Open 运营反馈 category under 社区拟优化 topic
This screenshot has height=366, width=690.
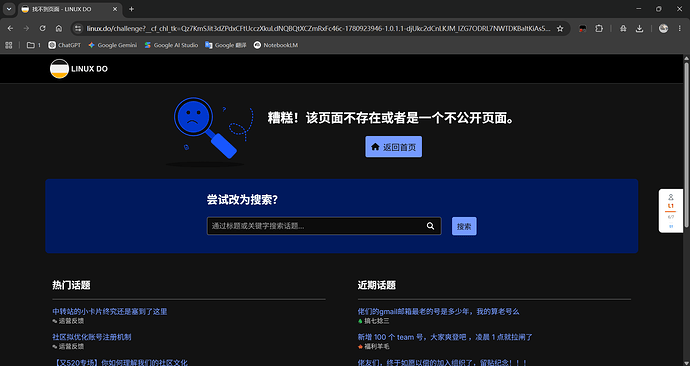click(x=68, y=347)
